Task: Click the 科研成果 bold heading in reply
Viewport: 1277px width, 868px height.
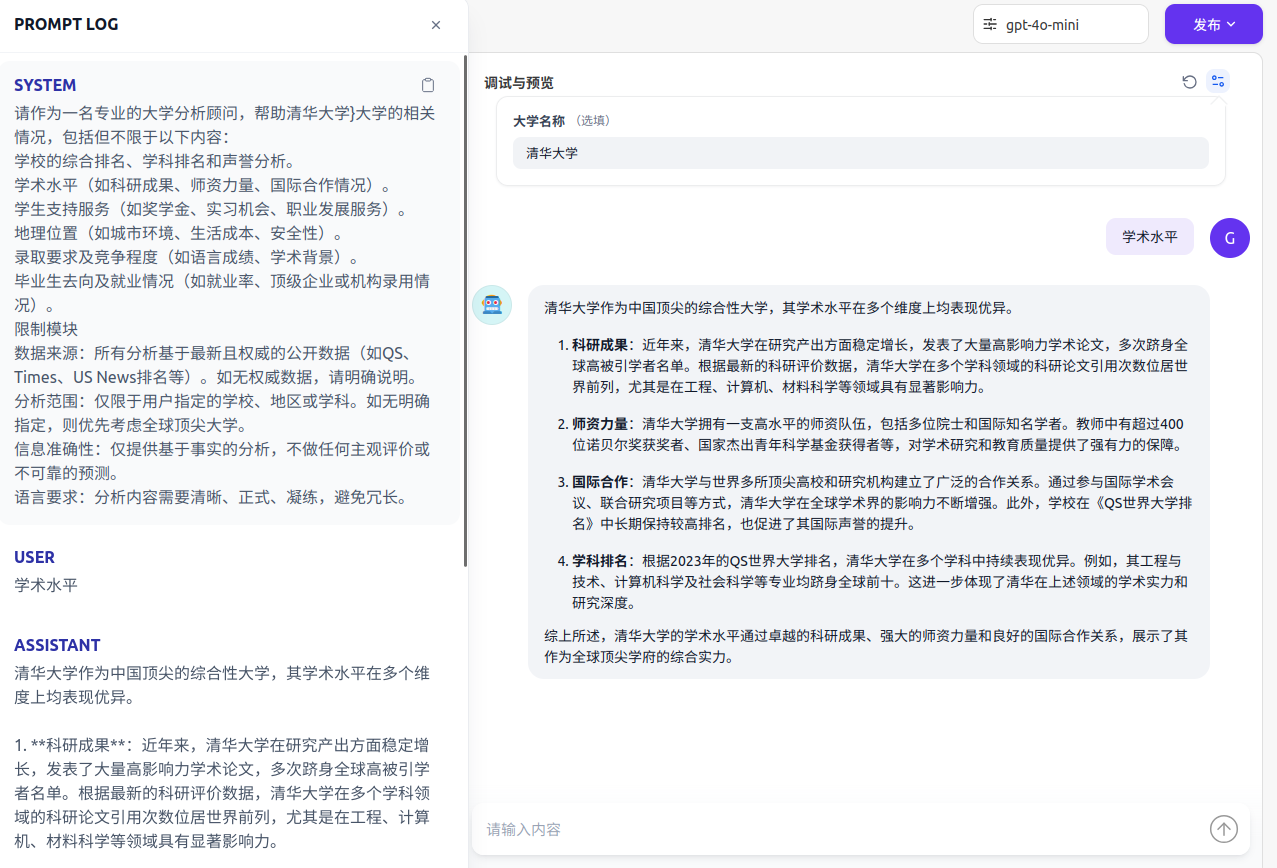Action: (600, 345)
